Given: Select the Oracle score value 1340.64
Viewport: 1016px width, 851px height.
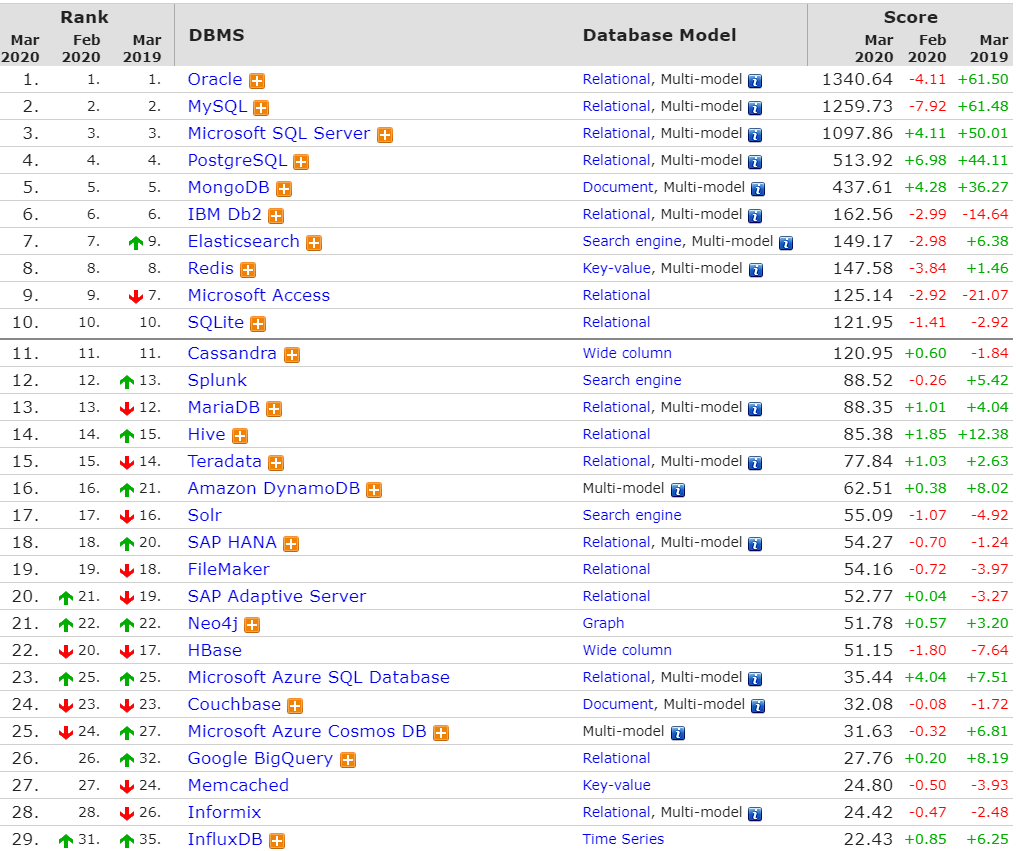Looking at the screenshot, I should pyautogui.click(x=857, y=79).
